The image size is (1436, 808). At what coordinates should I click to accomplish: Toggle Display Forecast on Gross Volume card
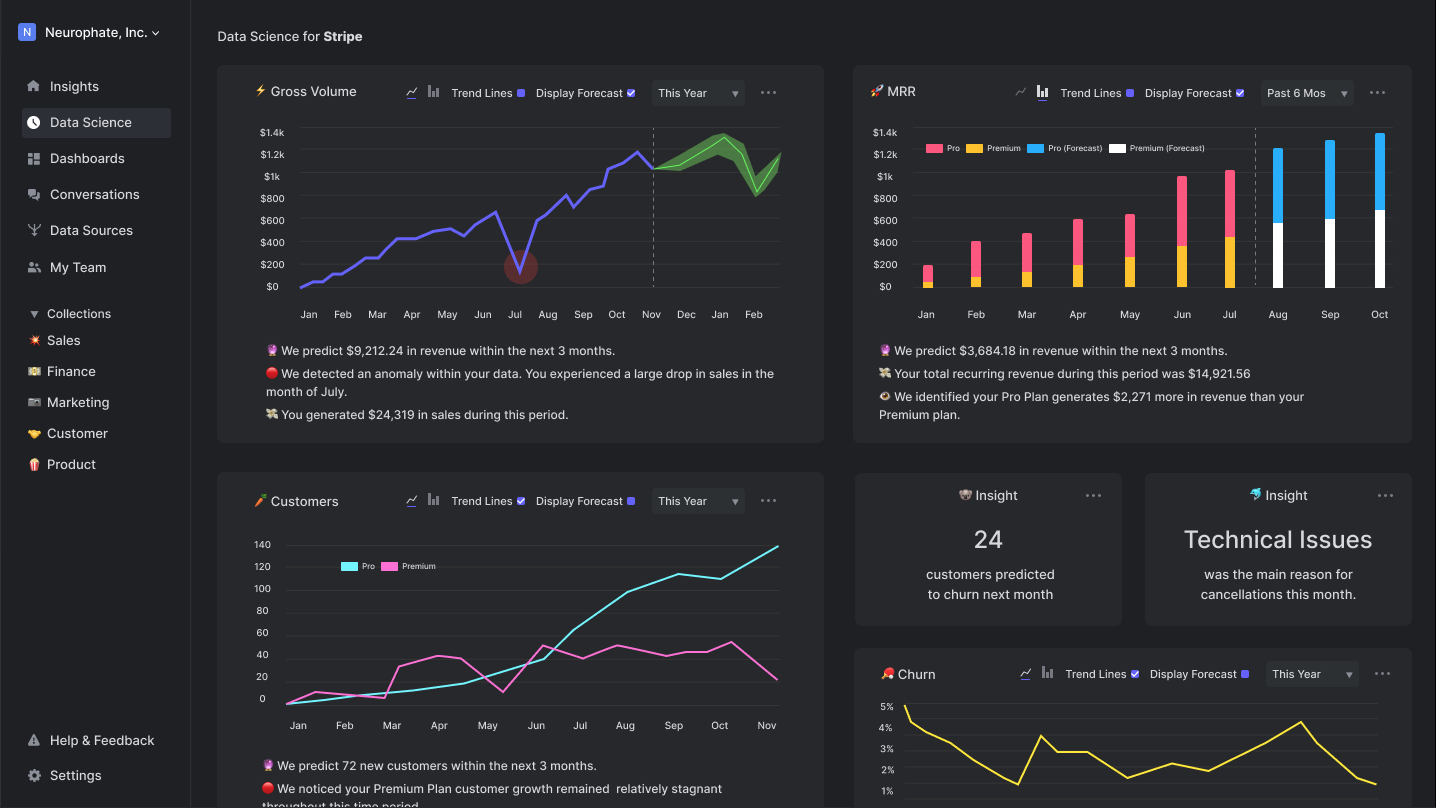coord(631,93)
